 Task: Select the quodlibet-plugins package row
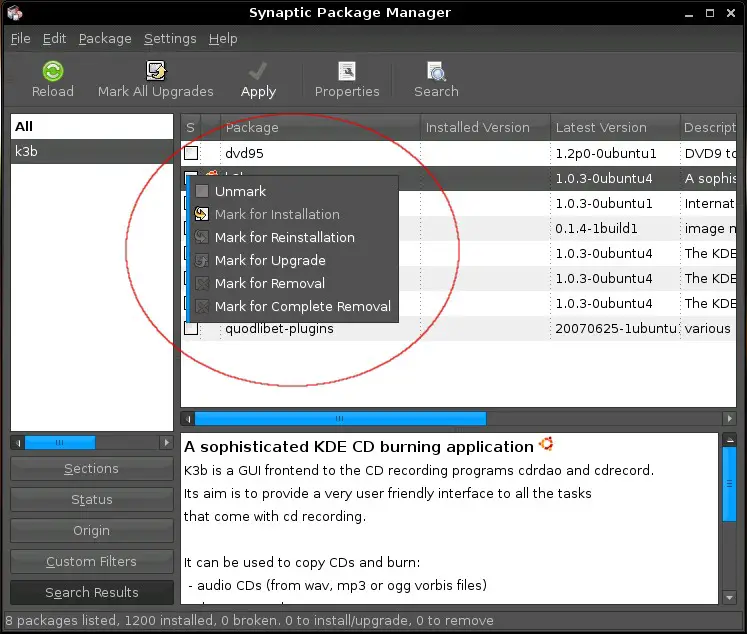(458, 329)
